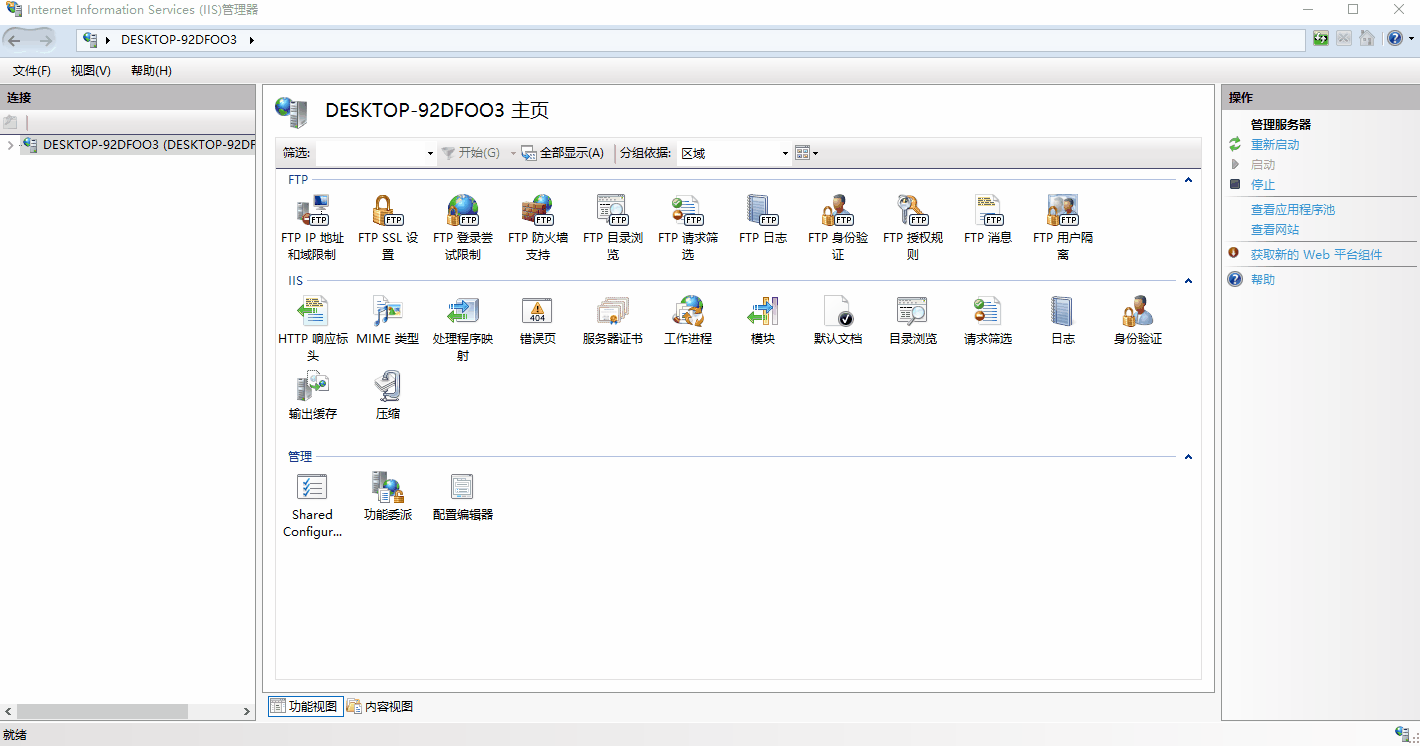Click 重新启动 in actions pane
The width and height of the screenshot is (1420, 746).
point(1275,145)
